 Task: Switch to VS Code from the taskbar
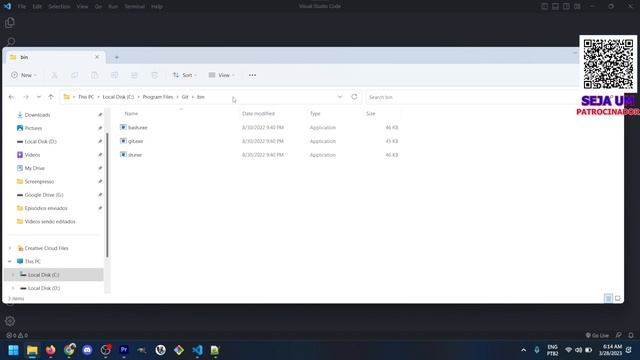pos(197,350)
